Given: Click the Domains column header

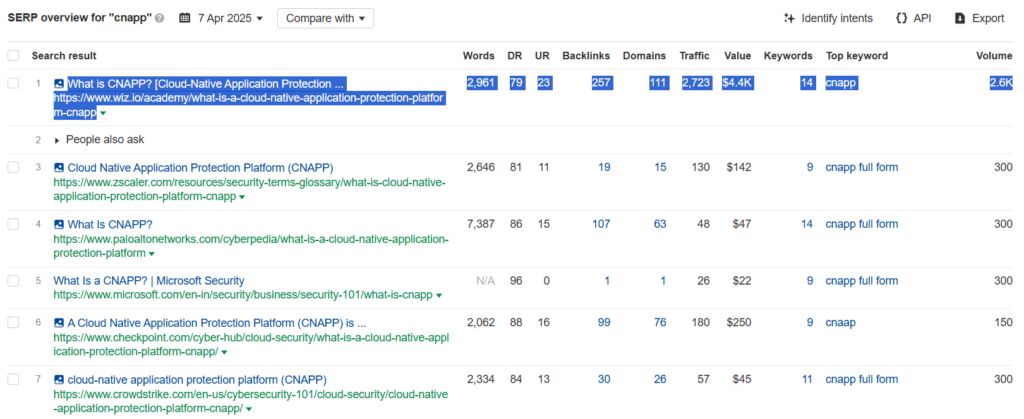Looking at the screenshot, I should [644, 56].
